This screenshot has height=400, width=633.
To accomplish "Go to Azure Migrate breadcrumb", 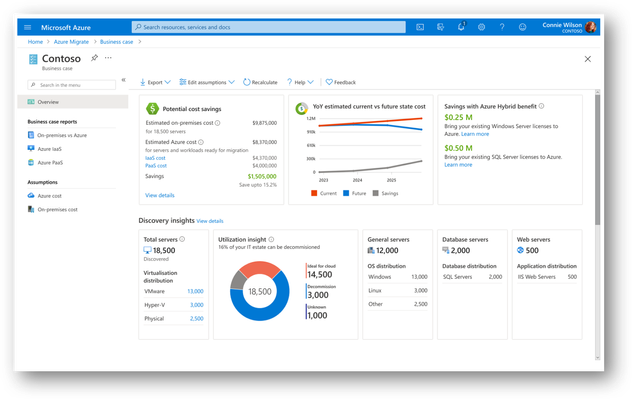I will coord(71,42).
